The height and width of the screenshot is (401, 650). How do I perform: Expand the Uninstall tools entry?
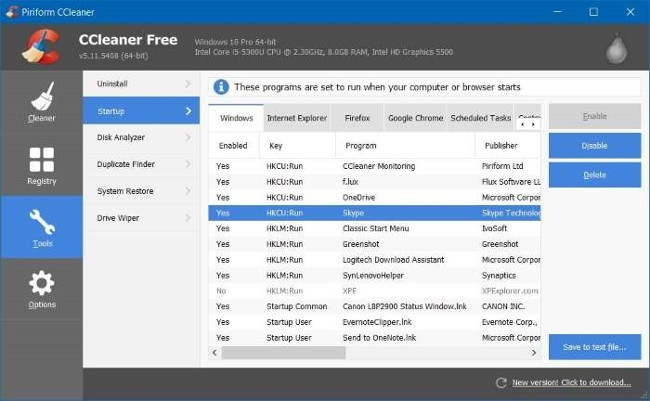pyautogui.click(x=140, y=83)
